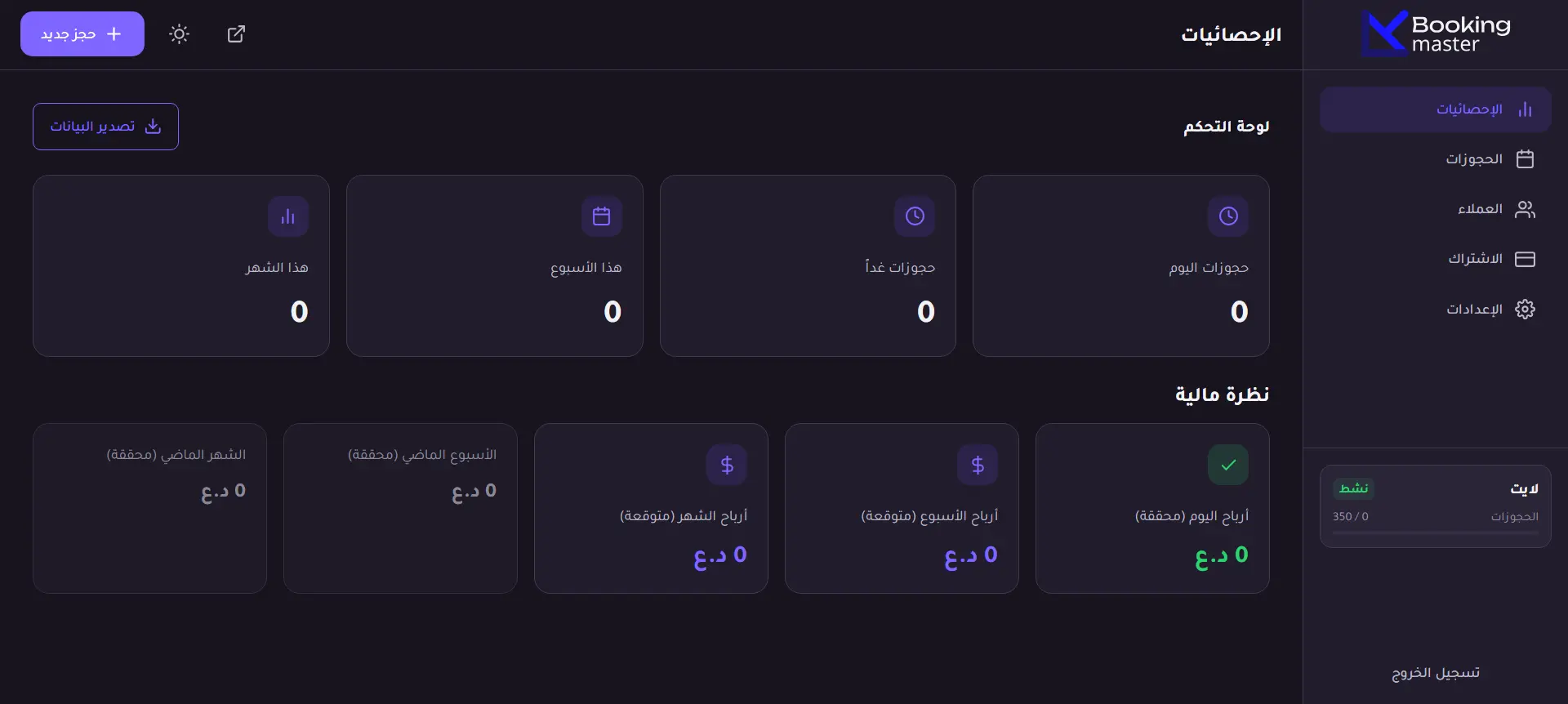1568x704 pixels.
Task: Click the open external link icon
Action: [x=236, y=34]
